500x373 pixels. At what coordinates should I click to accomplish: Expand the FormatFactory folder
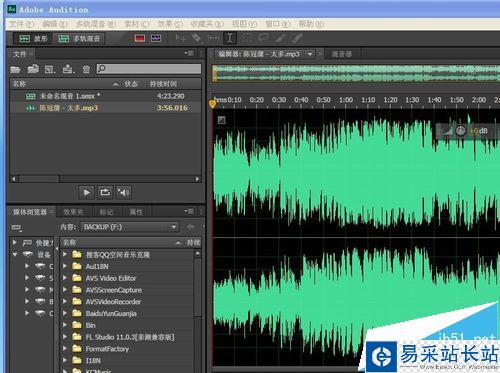pos(65,349)
